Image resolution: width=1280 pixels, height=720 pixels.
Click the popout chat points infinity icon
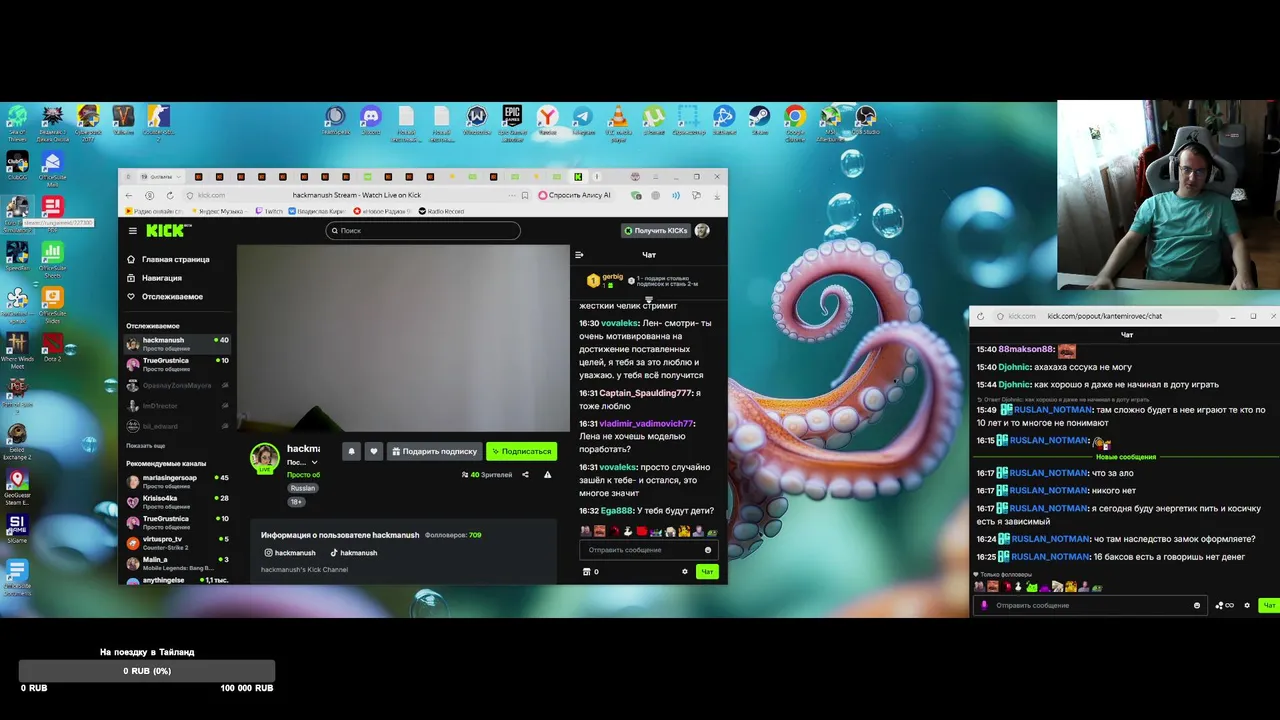coord(1224,605)
